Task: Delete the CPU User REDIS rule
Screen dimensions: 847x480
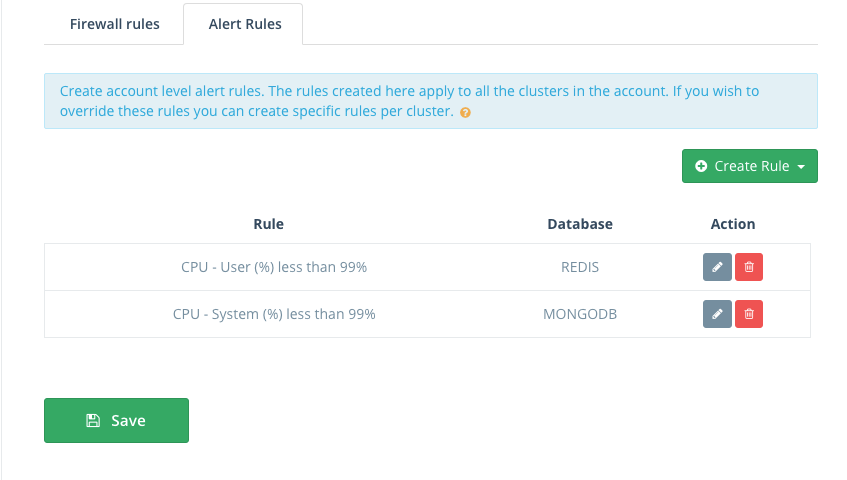Action: [x=749, y=267]
